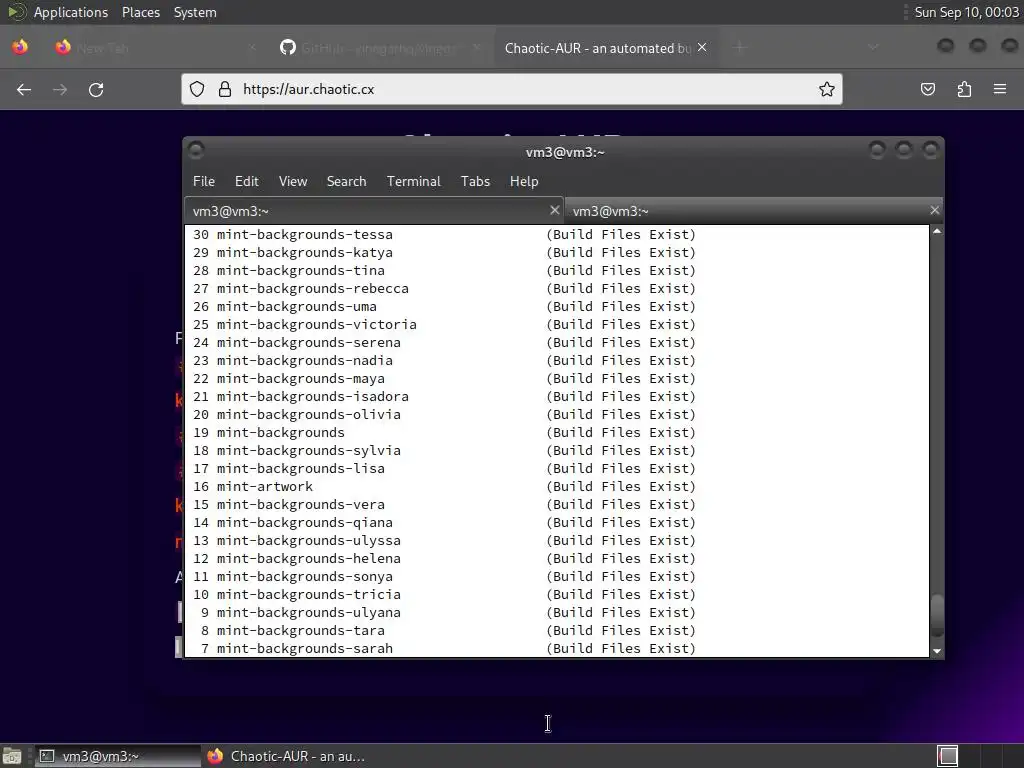The width and height of the screenshot is (1024, 768).
Task: Click the padlock site info icon
Action: click(x=225, y=89)
